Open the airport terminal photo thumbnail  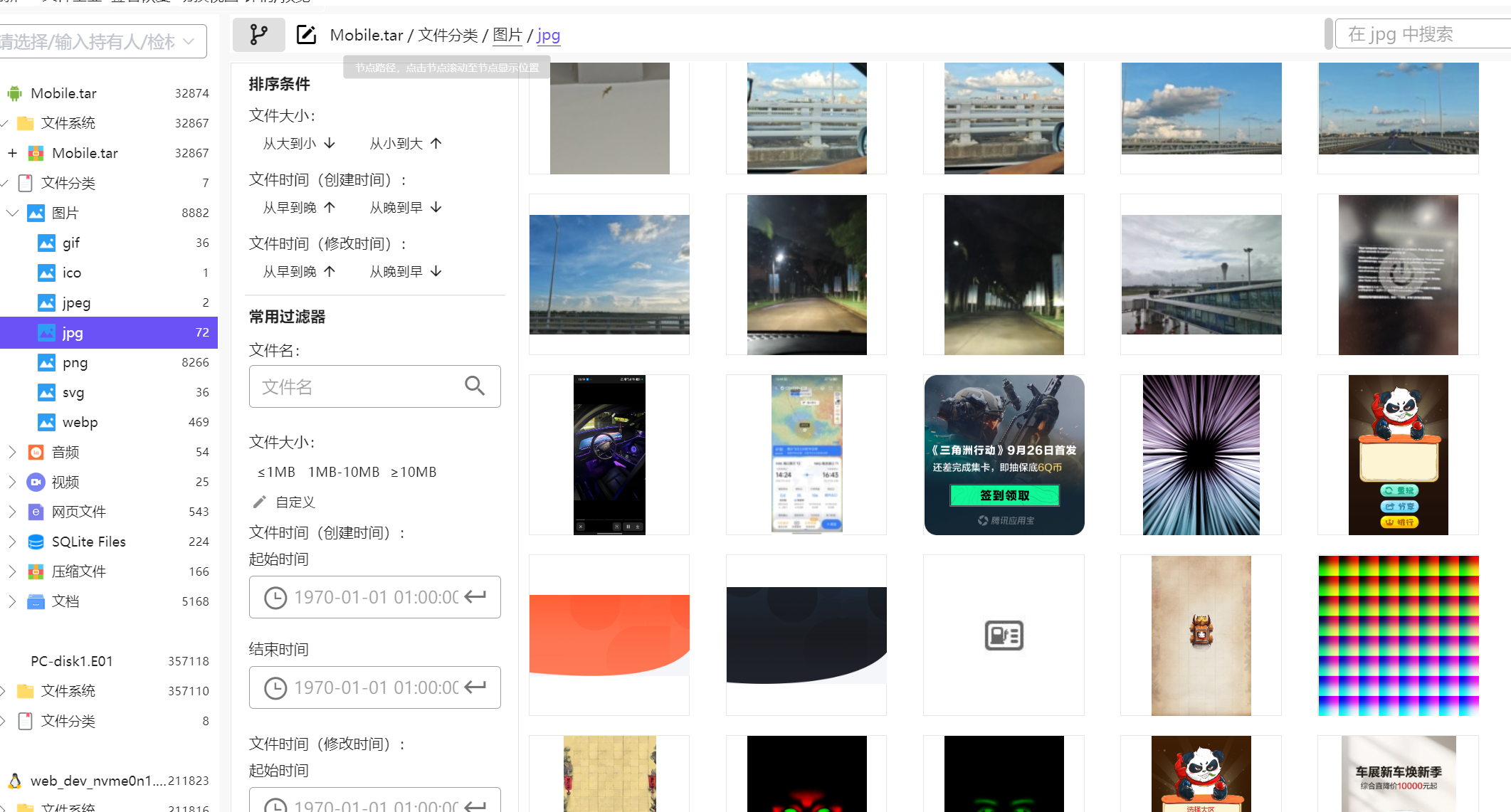click(1201, 275)
